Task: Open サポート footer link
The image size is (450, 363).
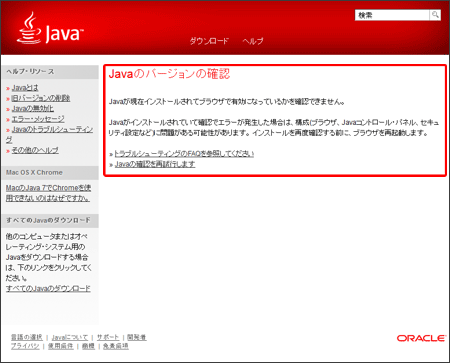Action: [108, 337]
